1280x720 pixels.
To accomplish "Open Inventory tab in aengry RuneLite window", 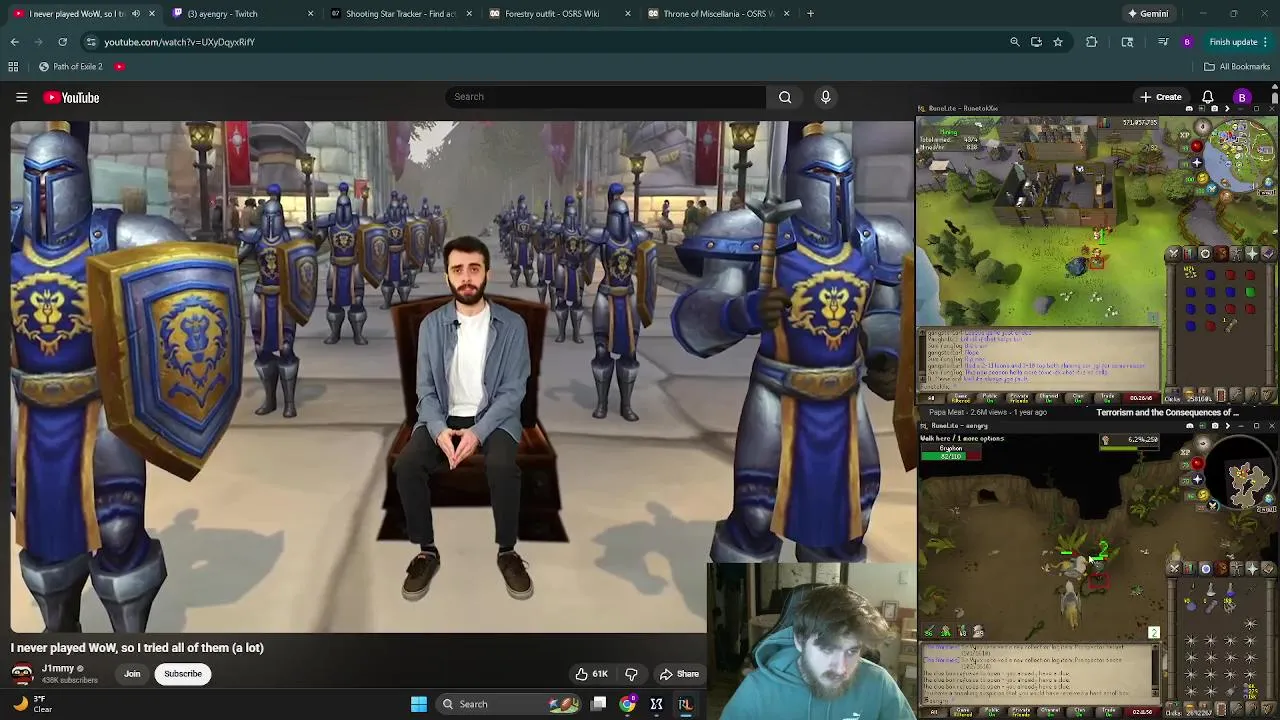I will pyautogui.click(x=1221, y=568).
